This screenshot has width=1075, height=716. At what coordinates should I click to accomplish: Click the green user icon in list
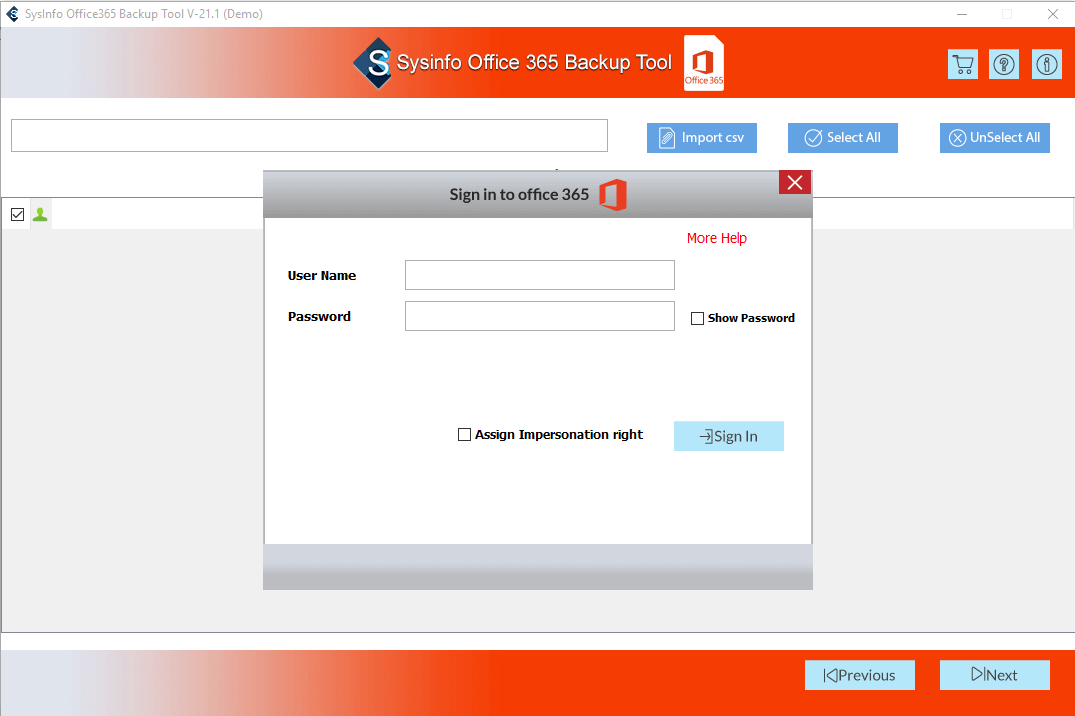pyautogui.click(x=40, y=214)
